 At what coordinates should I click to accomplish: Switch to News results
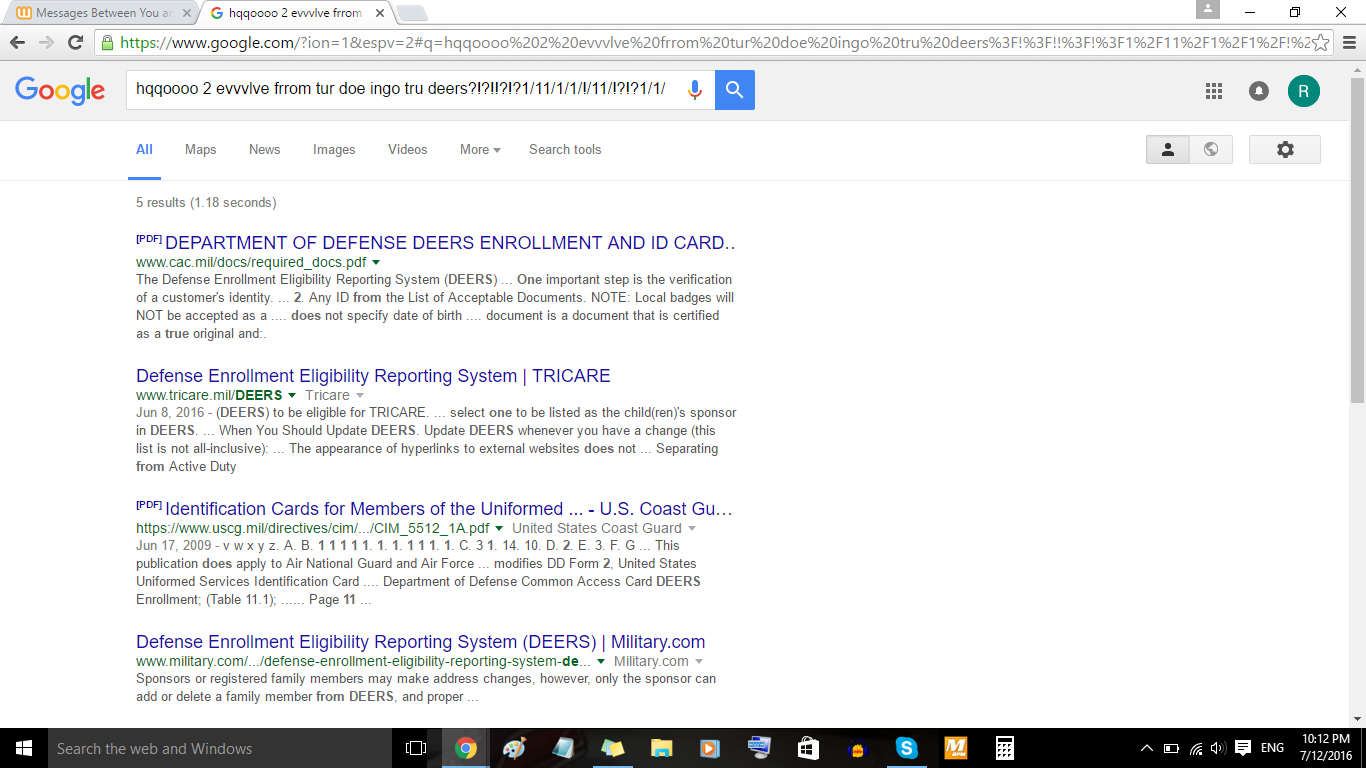264,149
